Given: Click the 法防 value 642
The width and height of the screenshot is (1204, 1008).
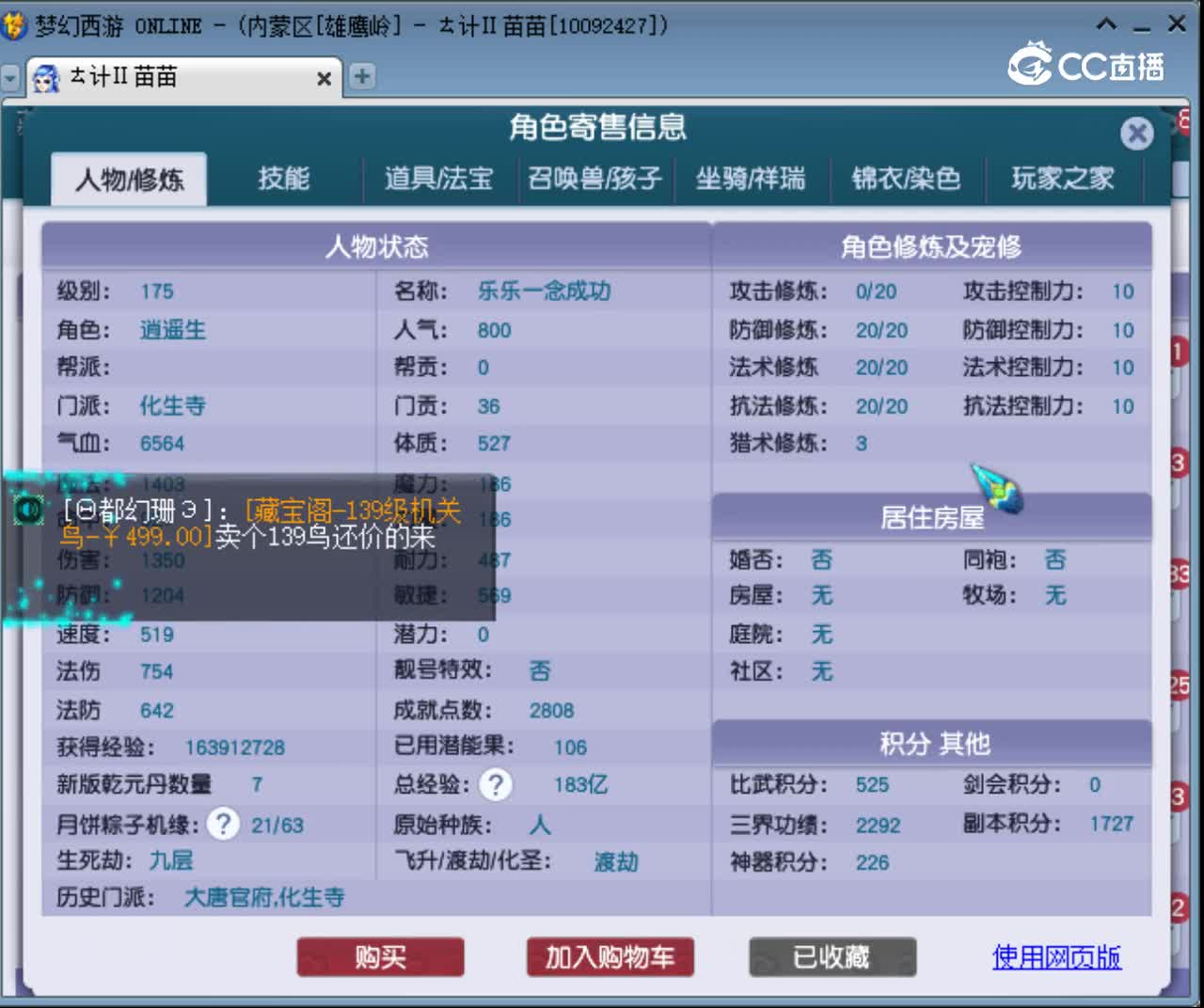Looking at the screenshot, I should click(x=156, y=711).
